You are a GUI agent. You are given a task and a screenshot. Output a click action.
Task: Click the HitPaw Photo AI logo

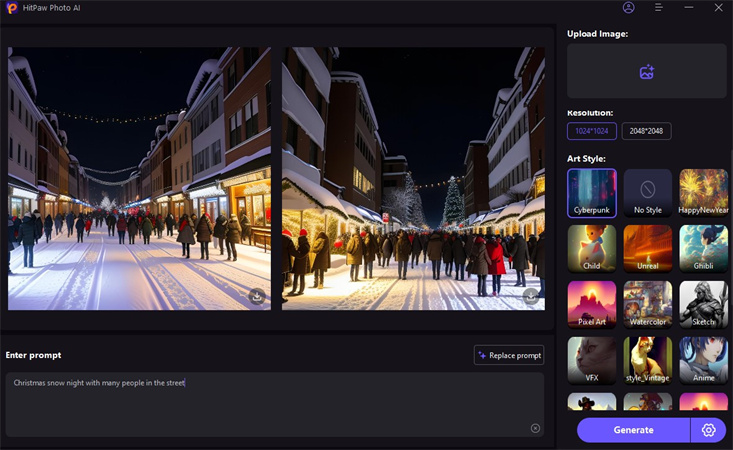[11, 8]
